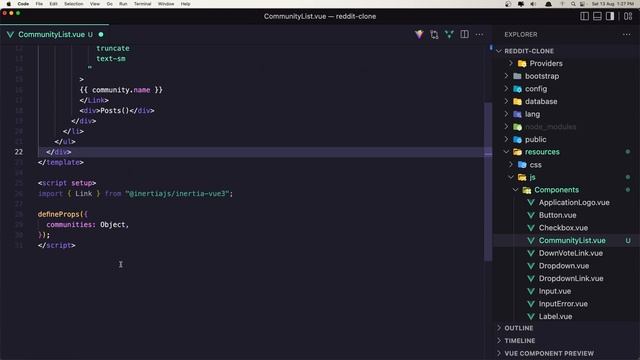Click line number 22 in gutter

click(19, 152)
